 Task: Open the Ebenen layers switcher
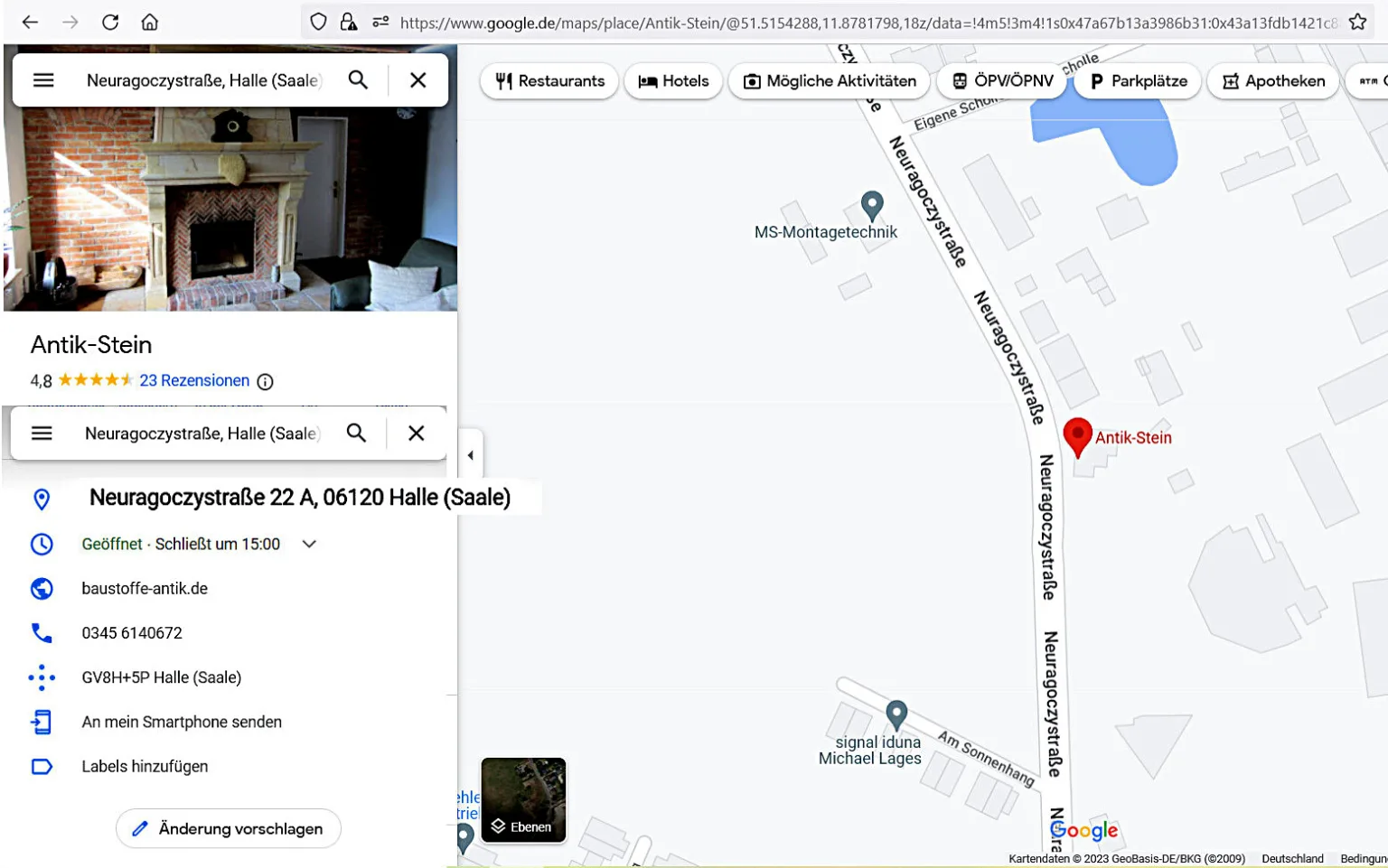pyautogui.click(x=523, y=800)
